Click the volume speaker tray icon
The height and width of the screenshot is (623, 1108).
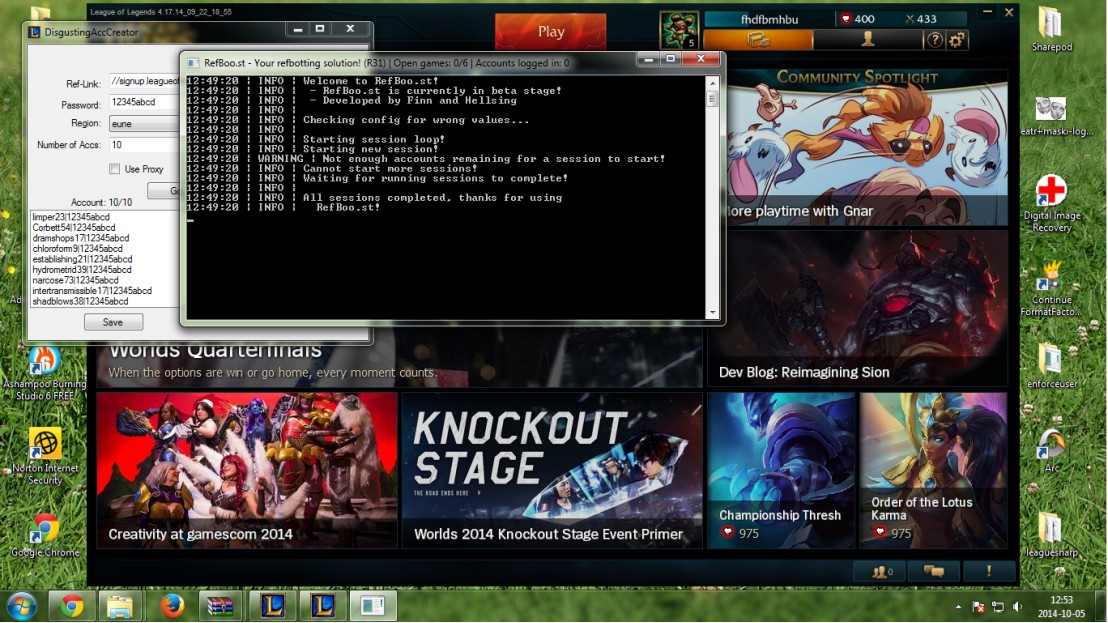[1017, 607]
